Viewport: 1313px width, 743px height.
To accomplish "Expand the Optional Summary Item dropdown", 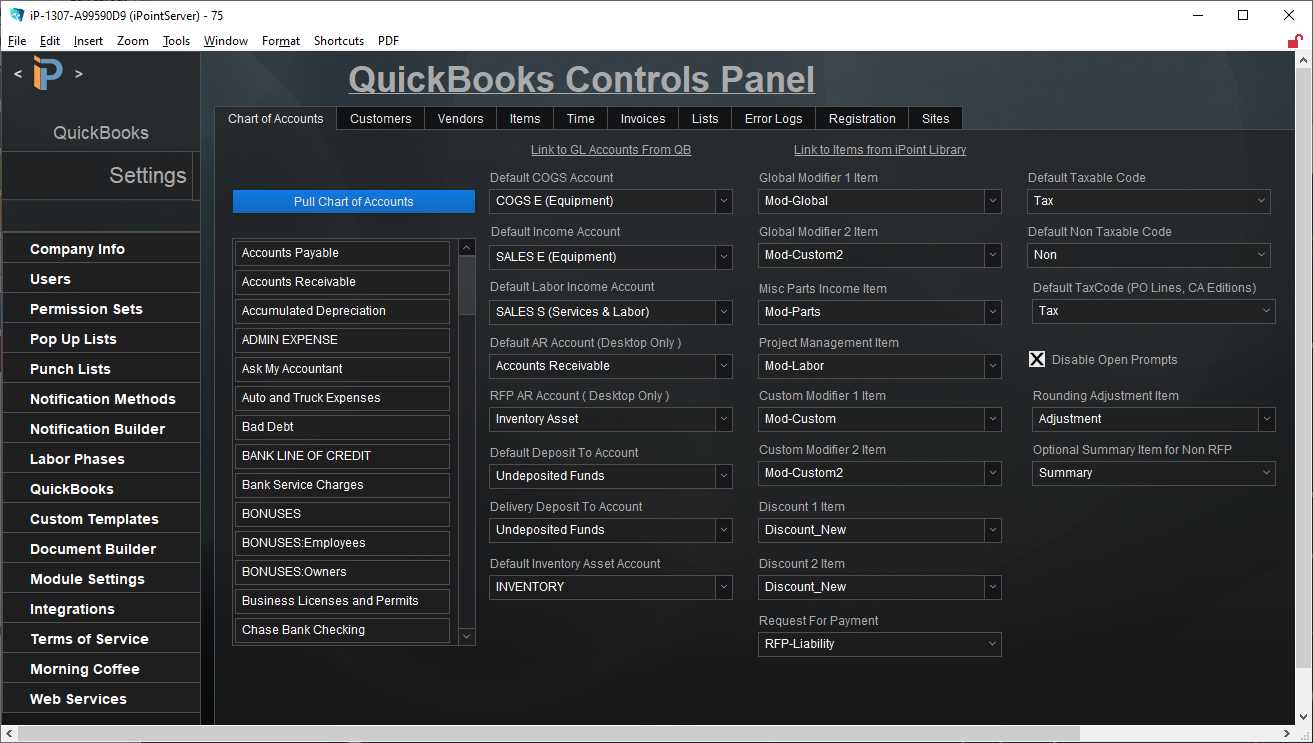I will [x=1154, y=473].
